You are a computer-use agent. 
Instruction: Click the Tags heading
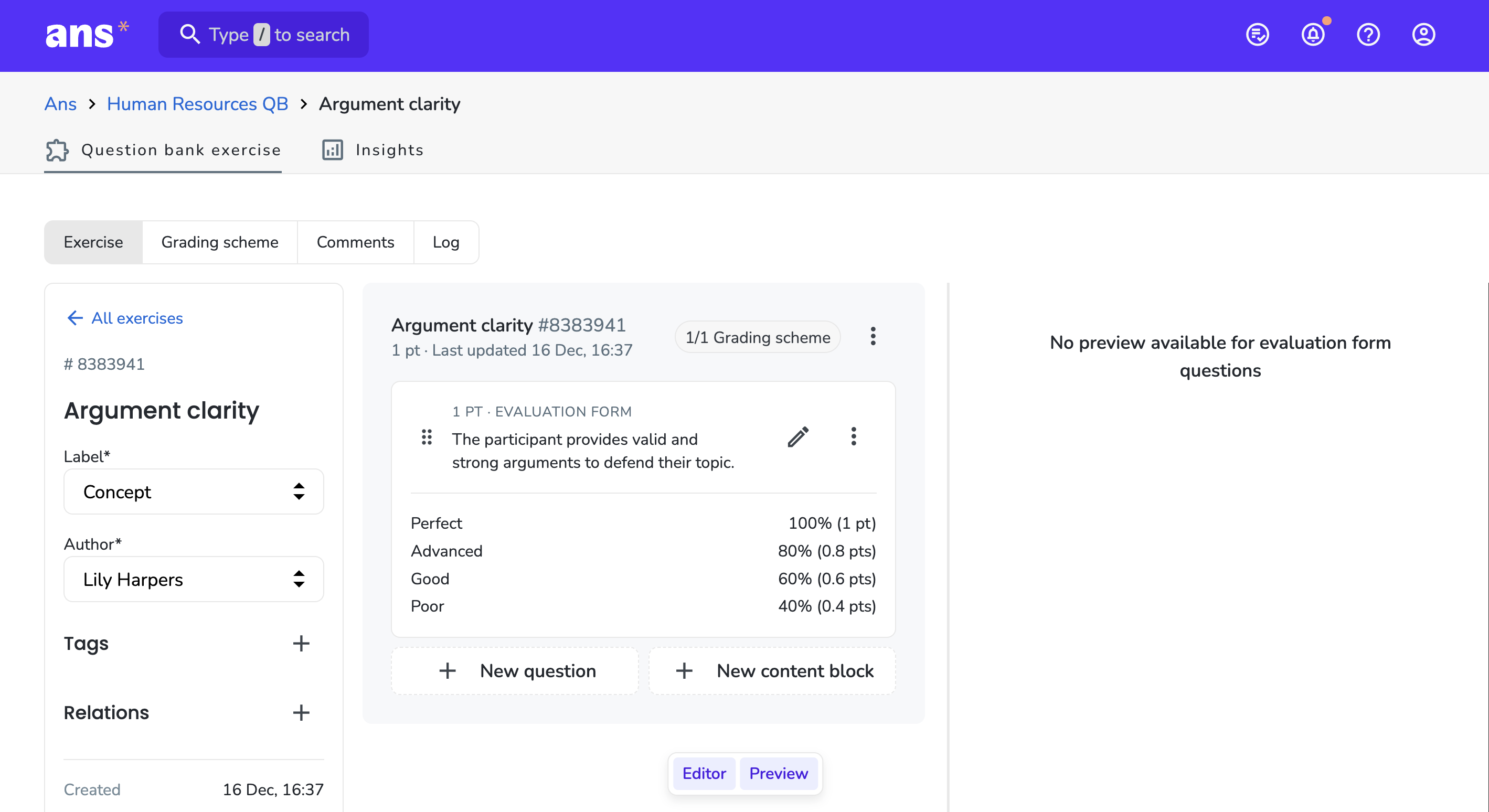pos(86,643)
